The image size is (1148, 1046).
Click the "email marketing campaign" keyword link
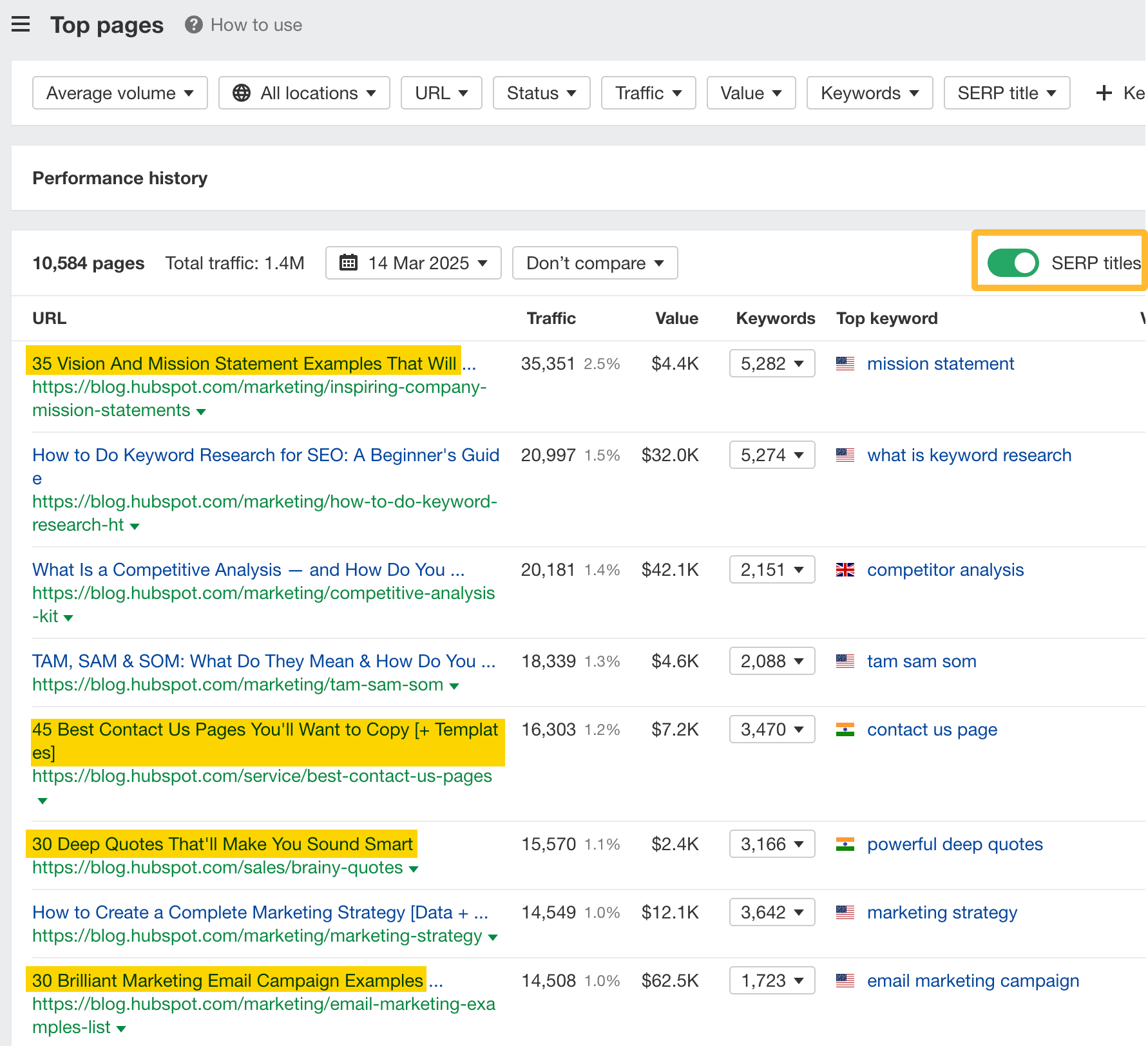click(x=973, y=980)
